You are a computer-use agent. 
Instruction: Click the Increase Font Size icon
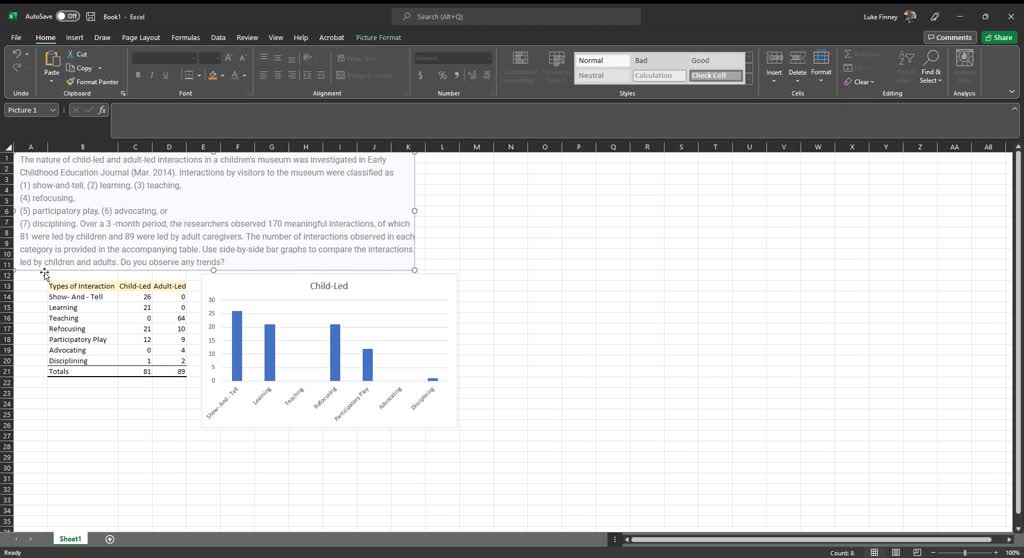[228, 58]
